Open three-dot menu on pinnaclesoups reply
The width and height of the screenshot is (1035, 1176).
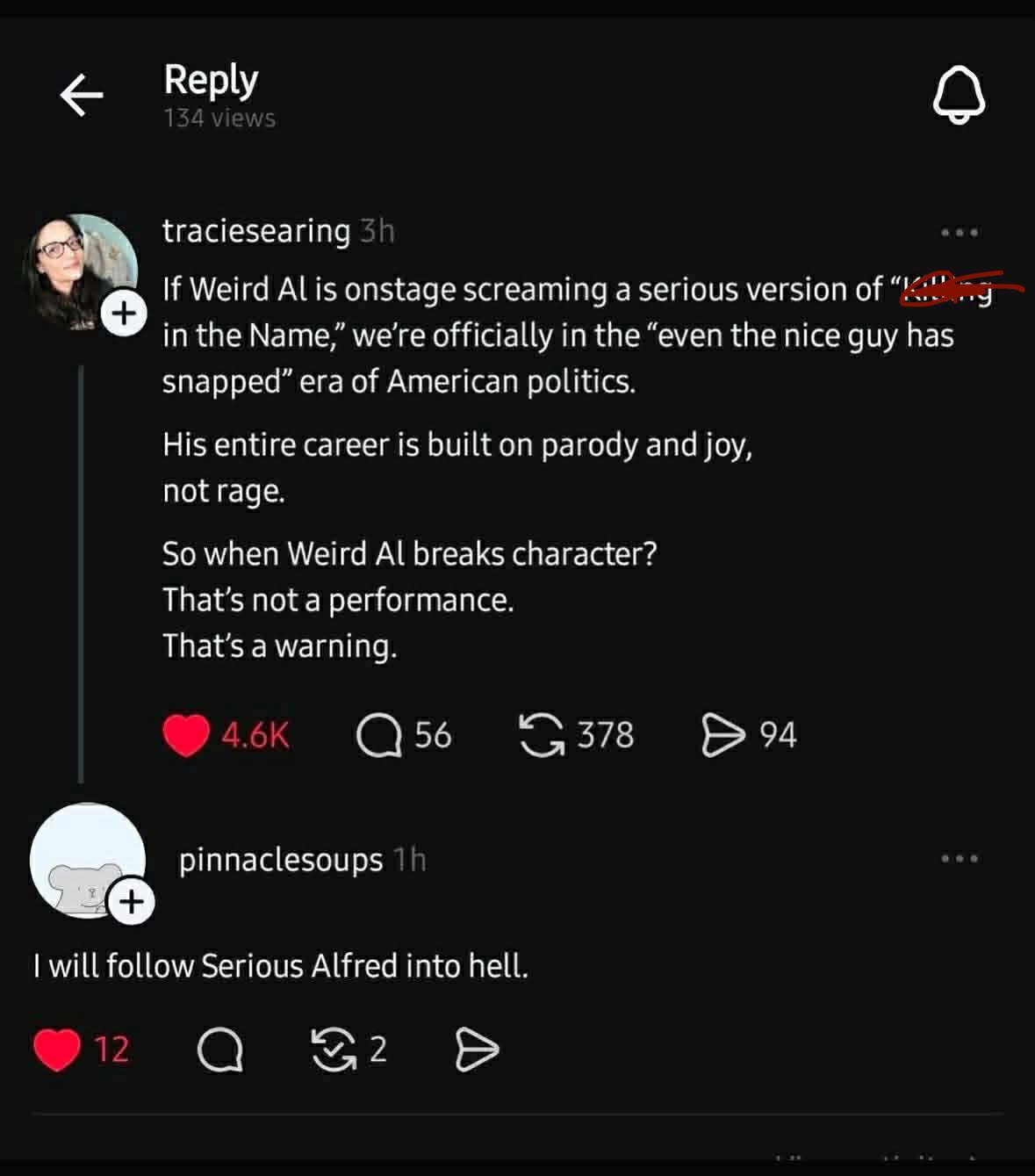coord(960,859)
